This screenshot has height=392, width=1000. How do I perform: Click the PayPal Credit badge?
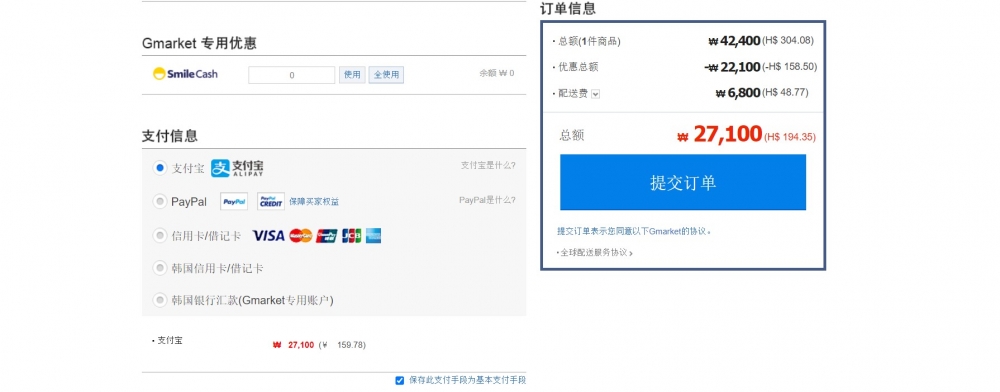click(x=271, y=201)
